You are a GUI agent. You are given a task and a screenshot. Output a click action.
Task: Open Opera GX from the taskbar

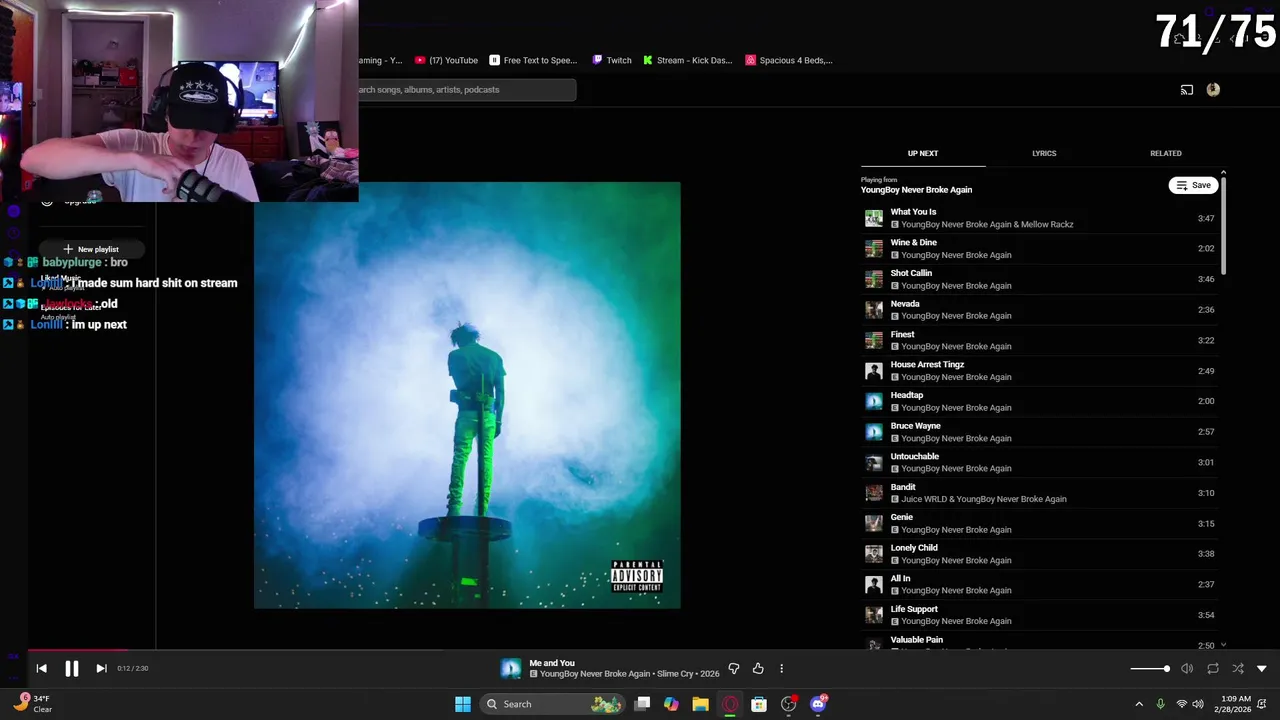point(730,704)
